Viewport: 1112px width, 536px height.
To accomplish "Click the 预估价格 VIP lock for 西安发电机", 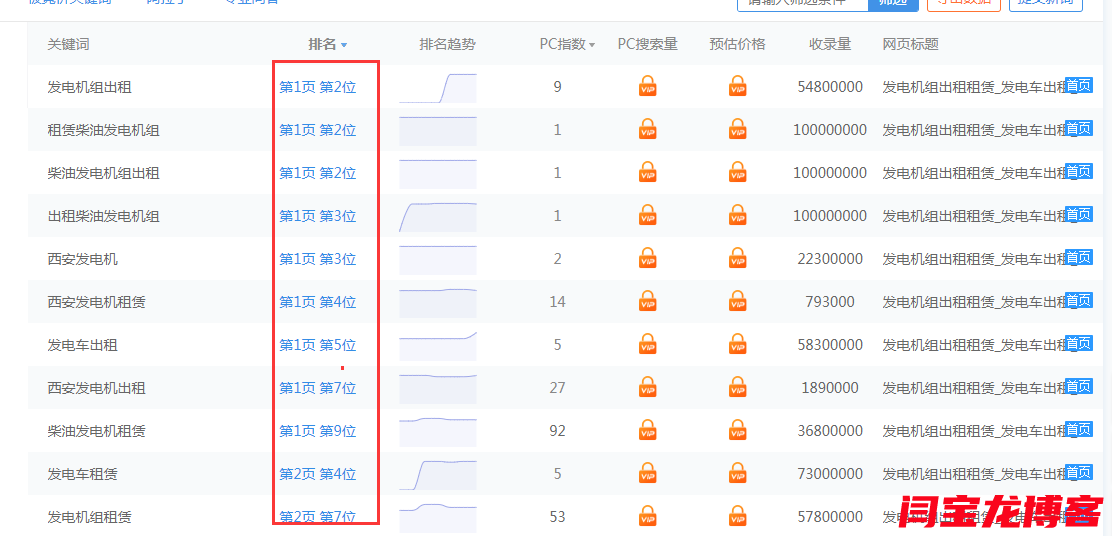I will pos(738,259).
